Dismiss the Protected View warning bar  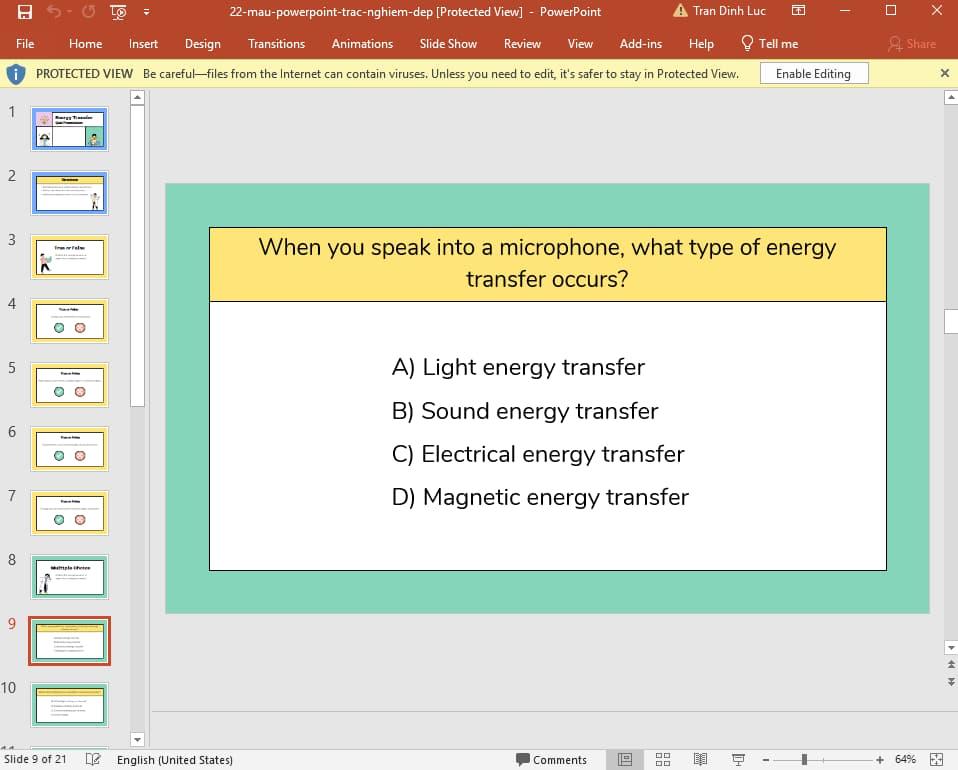click(944, 72)
